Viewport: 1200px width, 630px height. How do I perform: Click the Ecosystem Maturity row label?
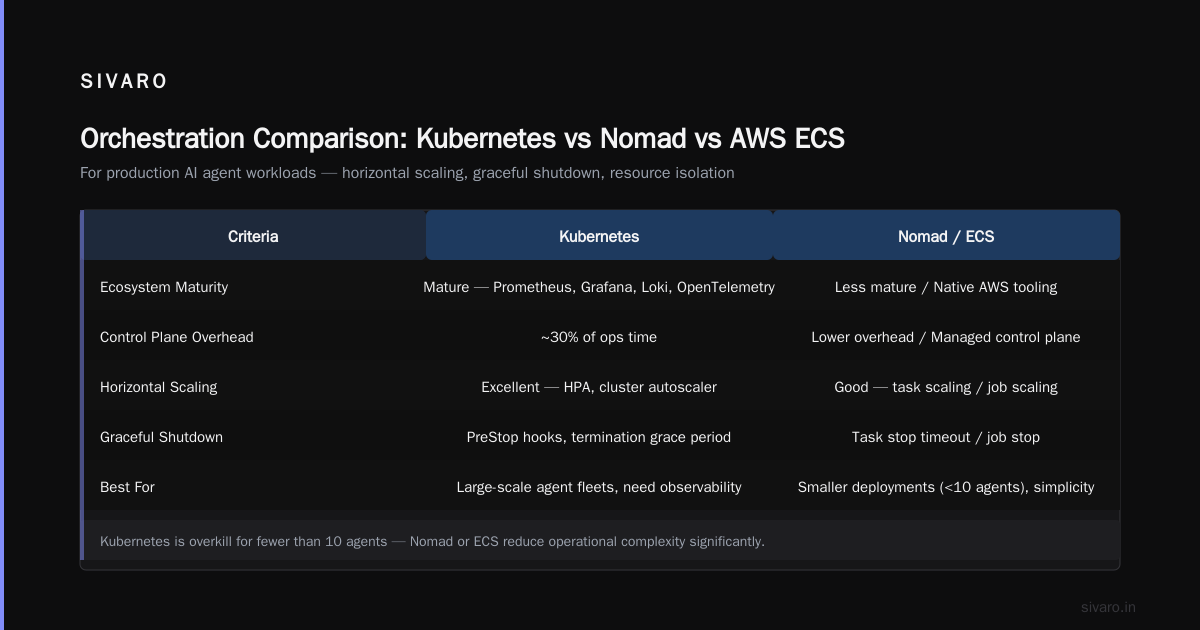click(x=164, y=287)
